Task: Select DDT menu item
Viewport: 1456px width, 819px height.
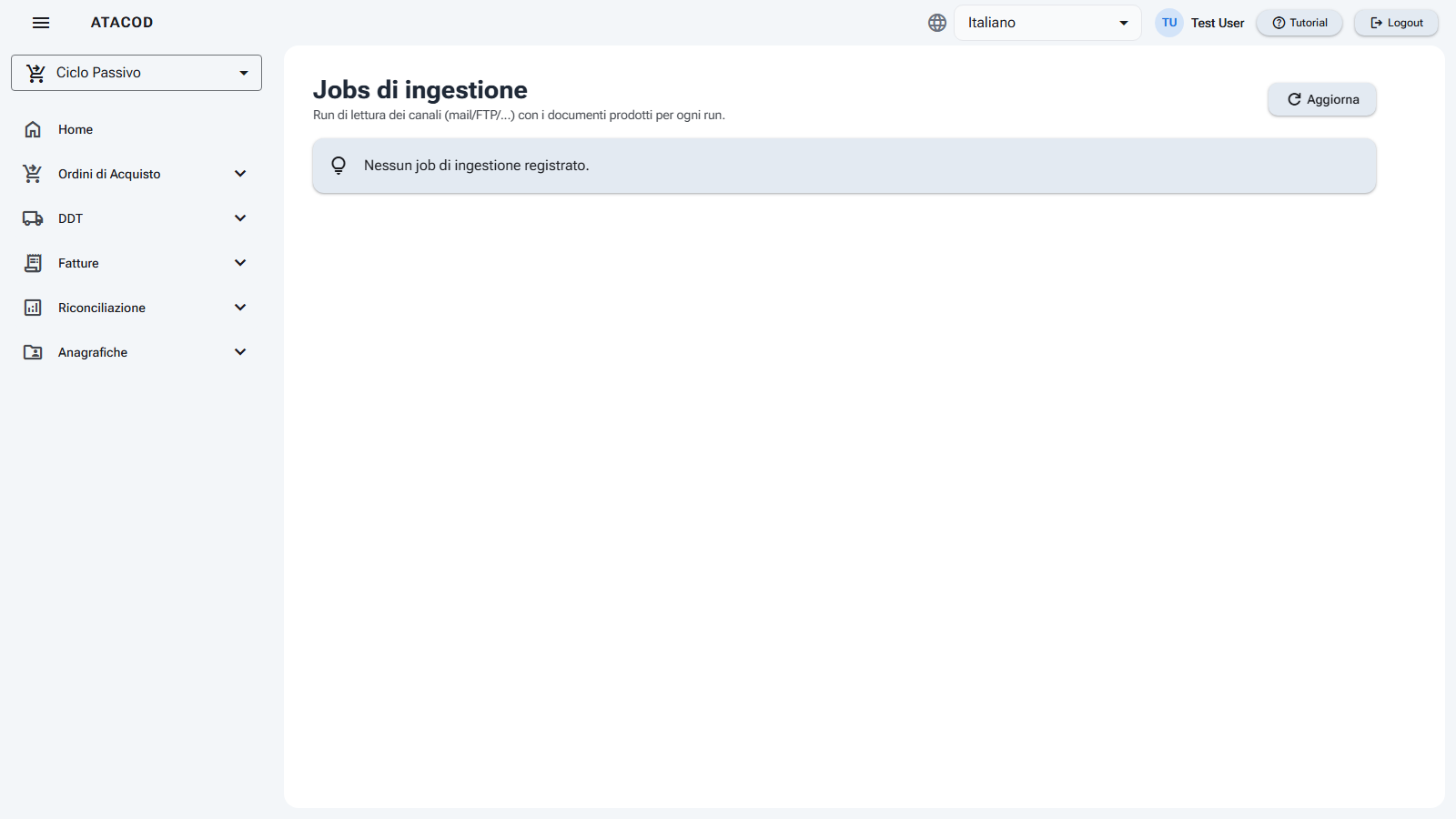Action: [x=136, y=218]
